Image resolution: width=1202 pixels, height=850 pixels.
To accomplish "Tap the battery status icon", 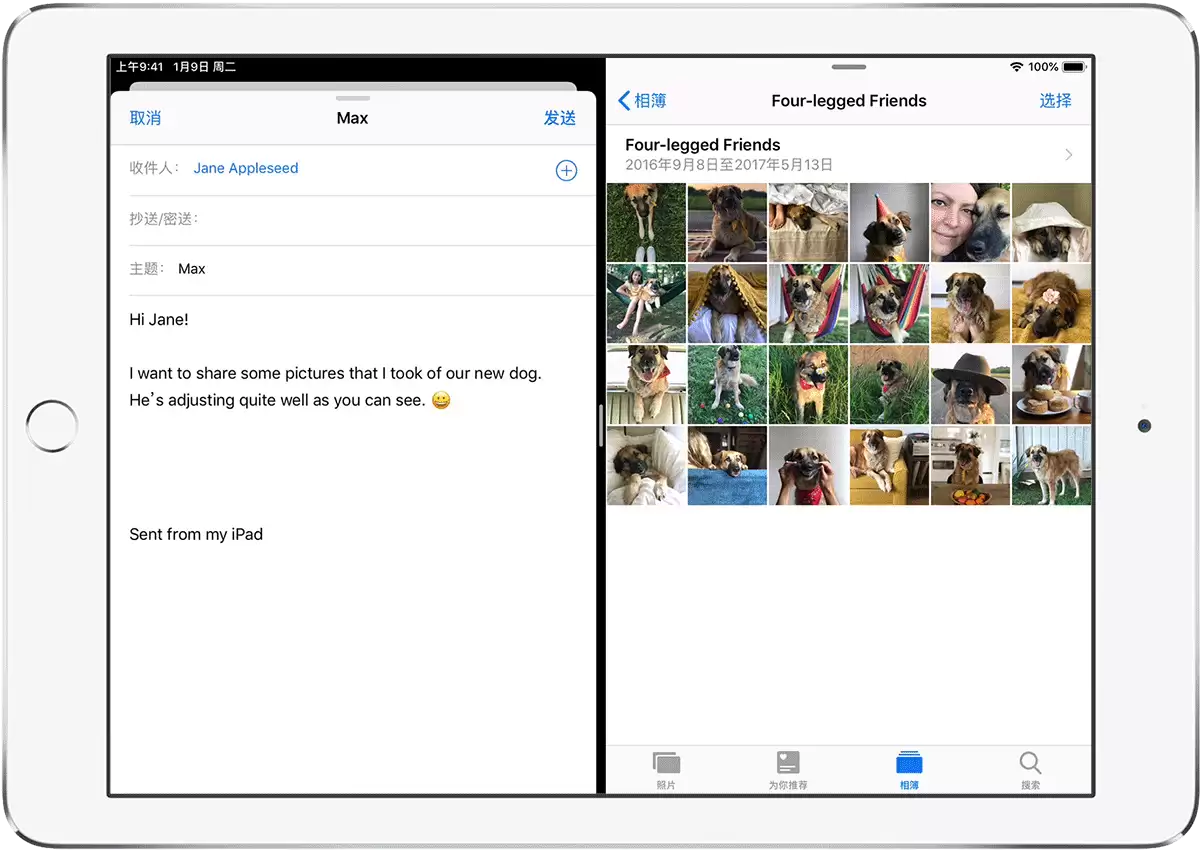I will 1075,67.
